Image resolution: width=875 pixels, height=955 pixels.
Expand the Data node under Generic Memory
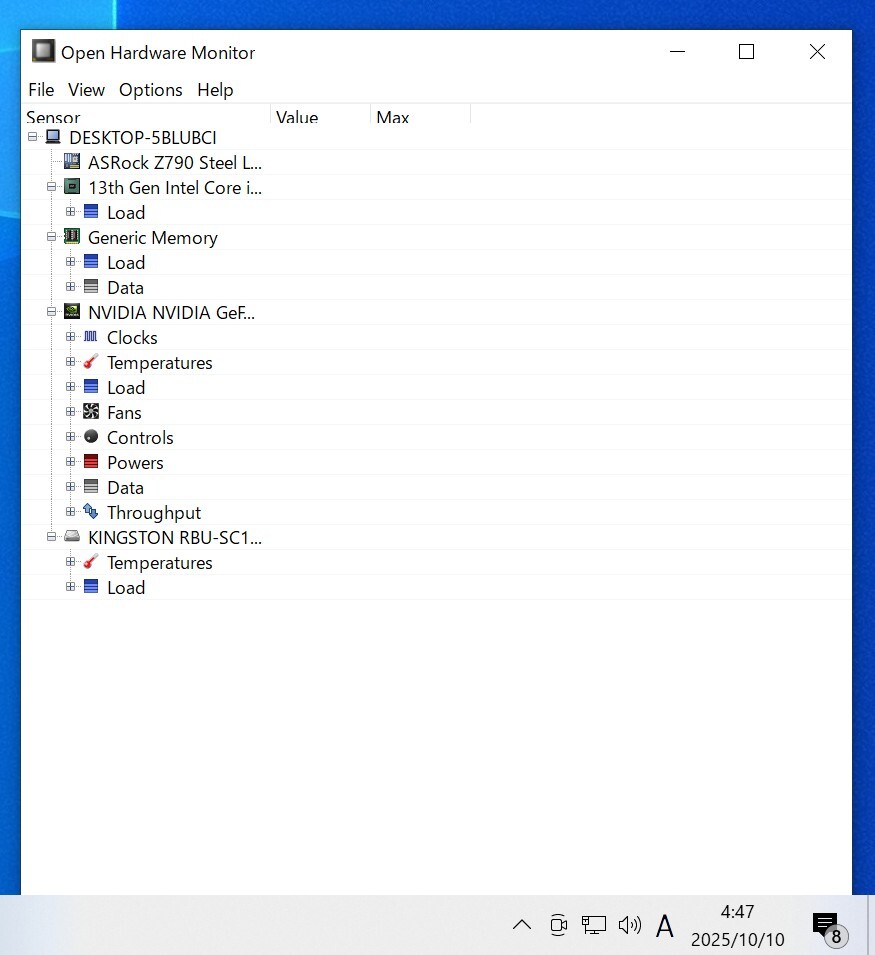click(x=71, y=287)
